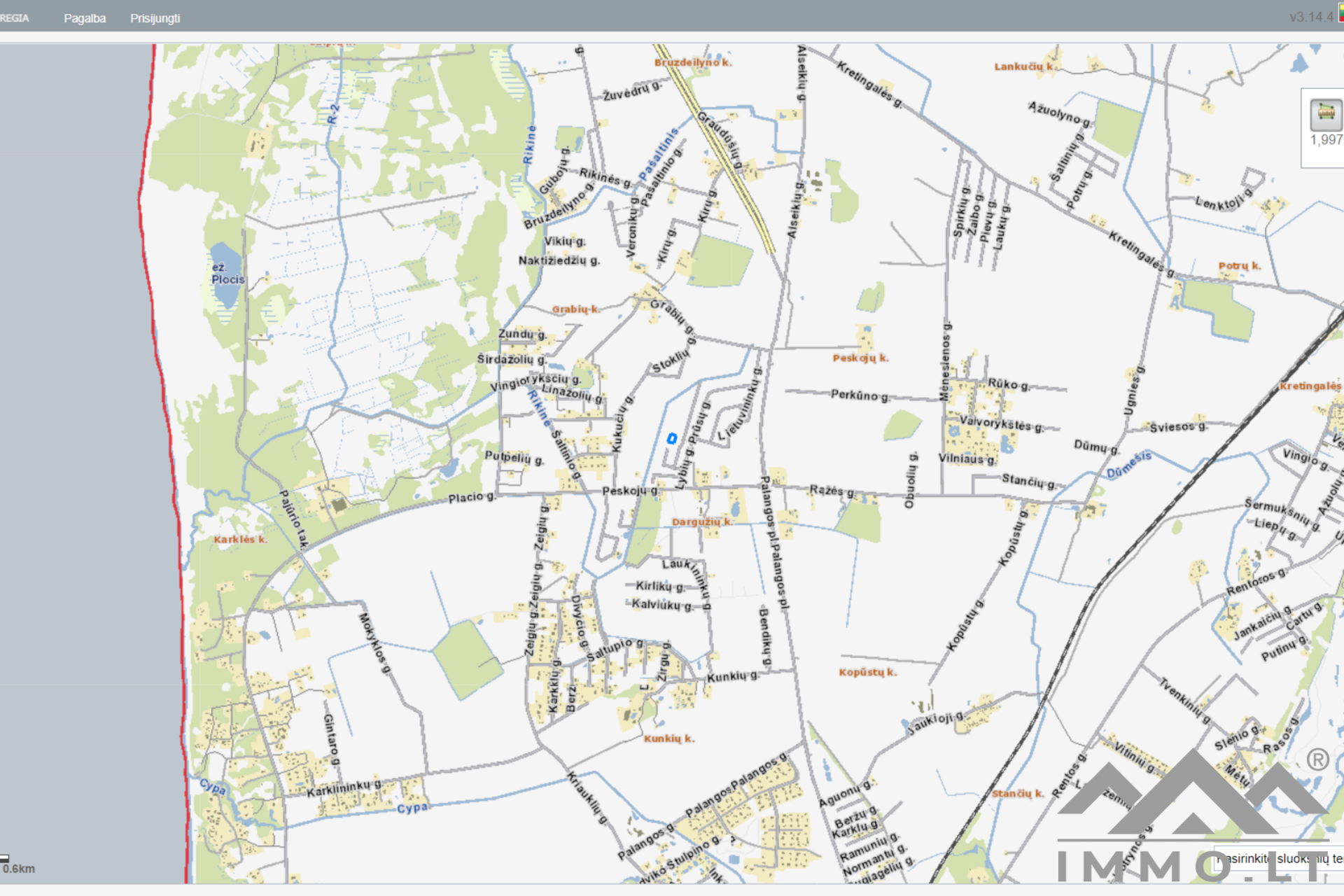1344x896 pixels.
Task: Click the Perkūno g. street label
Action: (x=860, y=395)
